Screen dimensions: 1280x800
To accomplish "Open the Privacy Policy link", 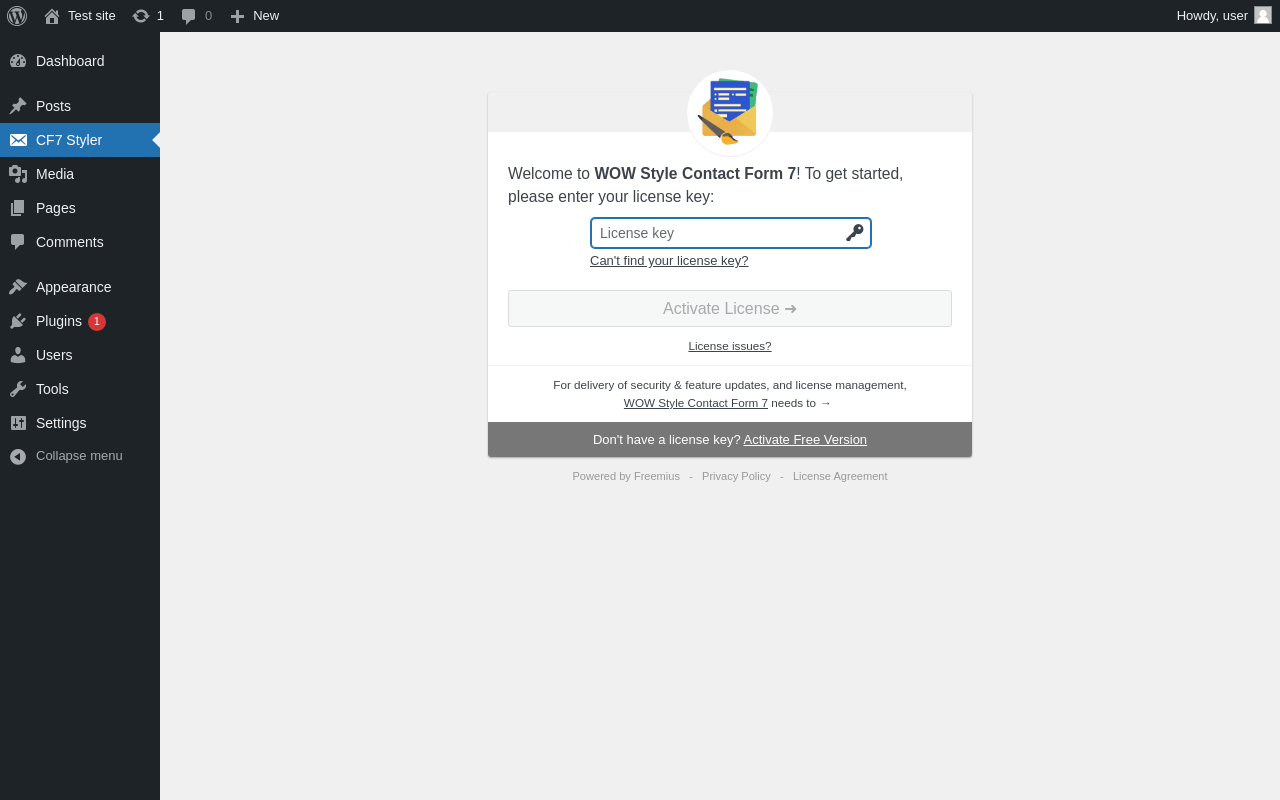I will 736,476.
